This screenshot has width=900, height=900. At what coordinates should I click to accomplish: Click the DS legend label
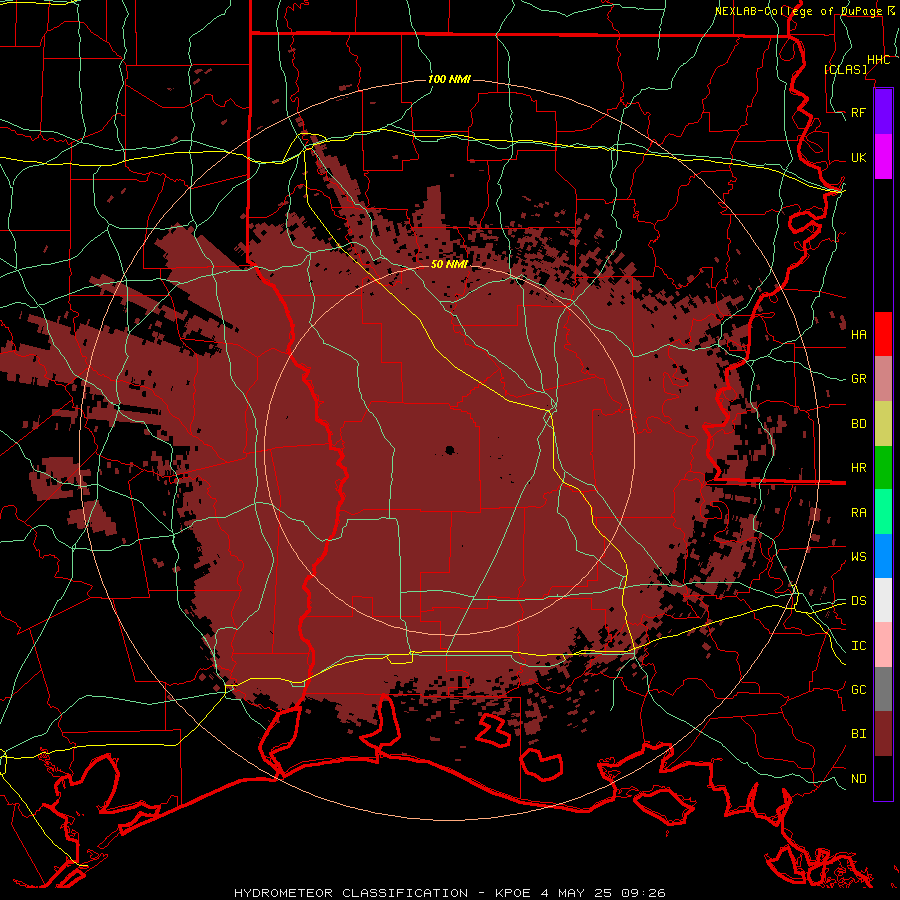858,601
